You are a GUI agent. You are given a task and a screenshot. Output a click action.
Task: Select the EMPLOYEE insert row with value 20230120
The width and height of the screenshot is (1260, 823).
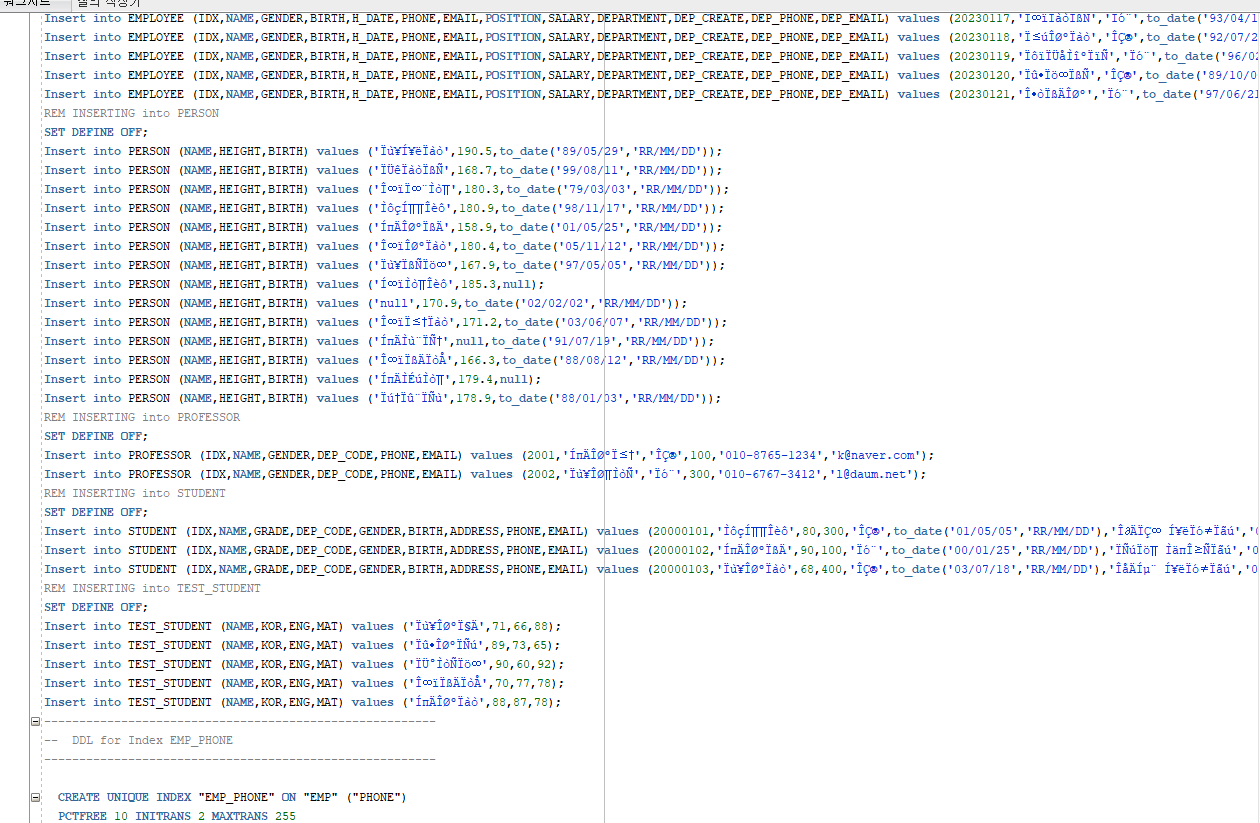(651, 75)
